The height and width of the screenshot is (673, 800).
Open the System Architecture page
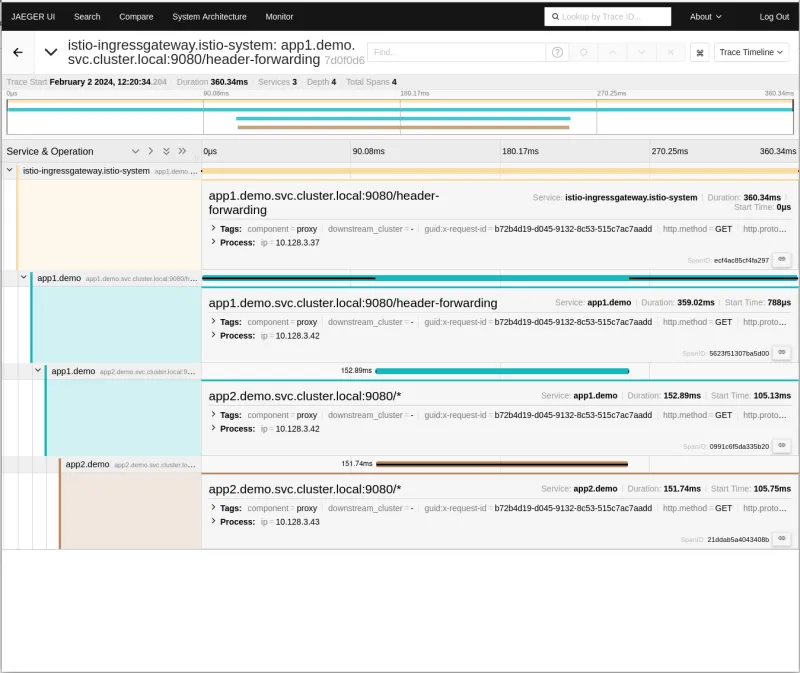point(208,16)
